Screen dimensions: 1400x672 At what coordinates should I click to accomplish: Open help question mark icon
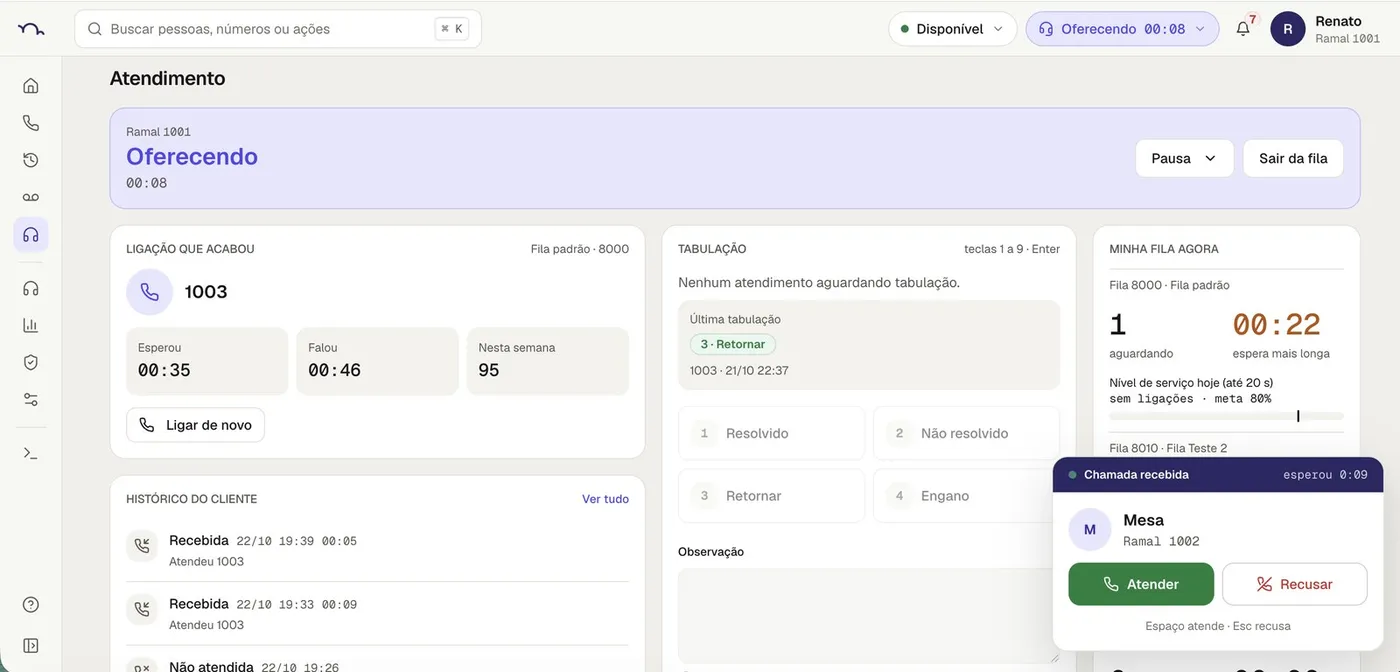point(31,605)
